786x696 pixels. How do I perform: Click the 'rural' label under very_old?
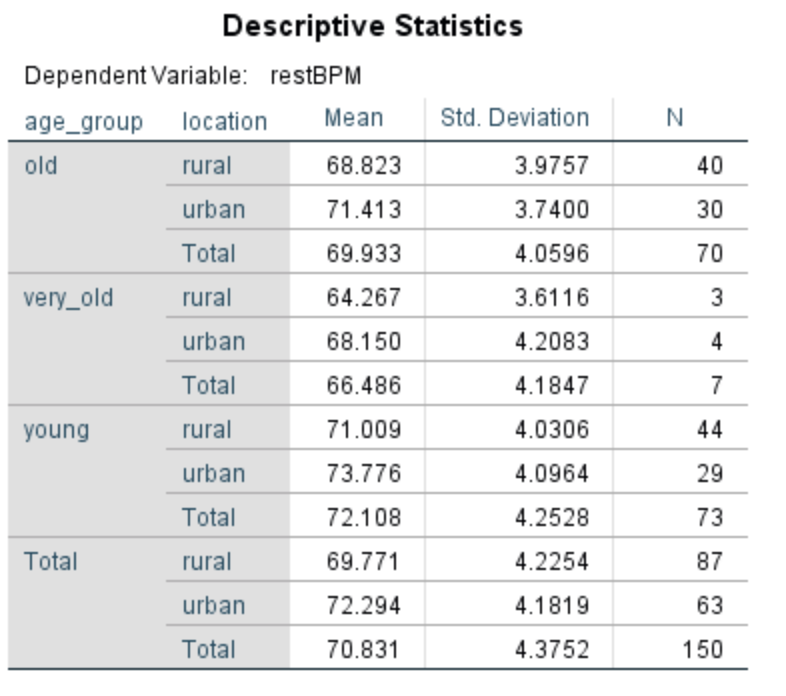point(207,298)
